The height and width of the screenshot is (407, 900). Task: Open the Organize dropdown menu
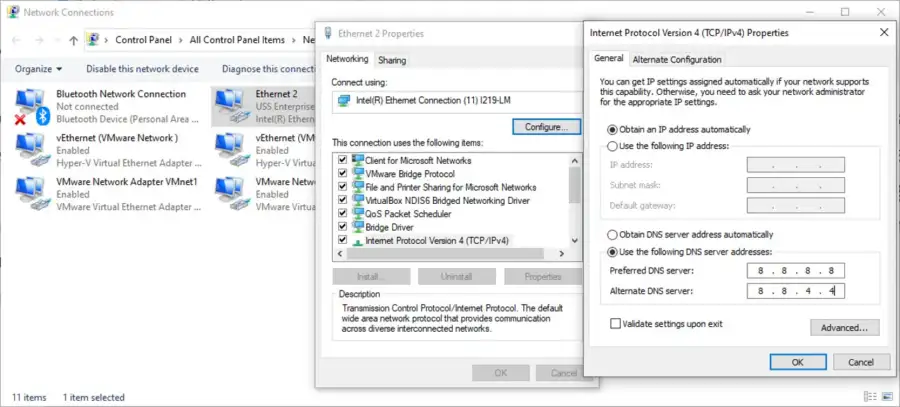pos(38,69)
